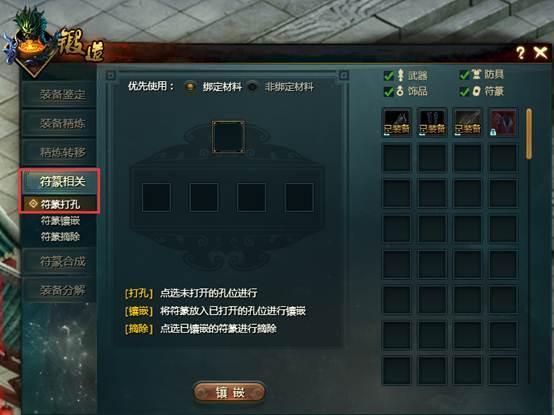The width and height of the screenshot is (554, 415).
Task: Collapse the 符篆相关 sidebar section
Action: (x=59, y=182)
